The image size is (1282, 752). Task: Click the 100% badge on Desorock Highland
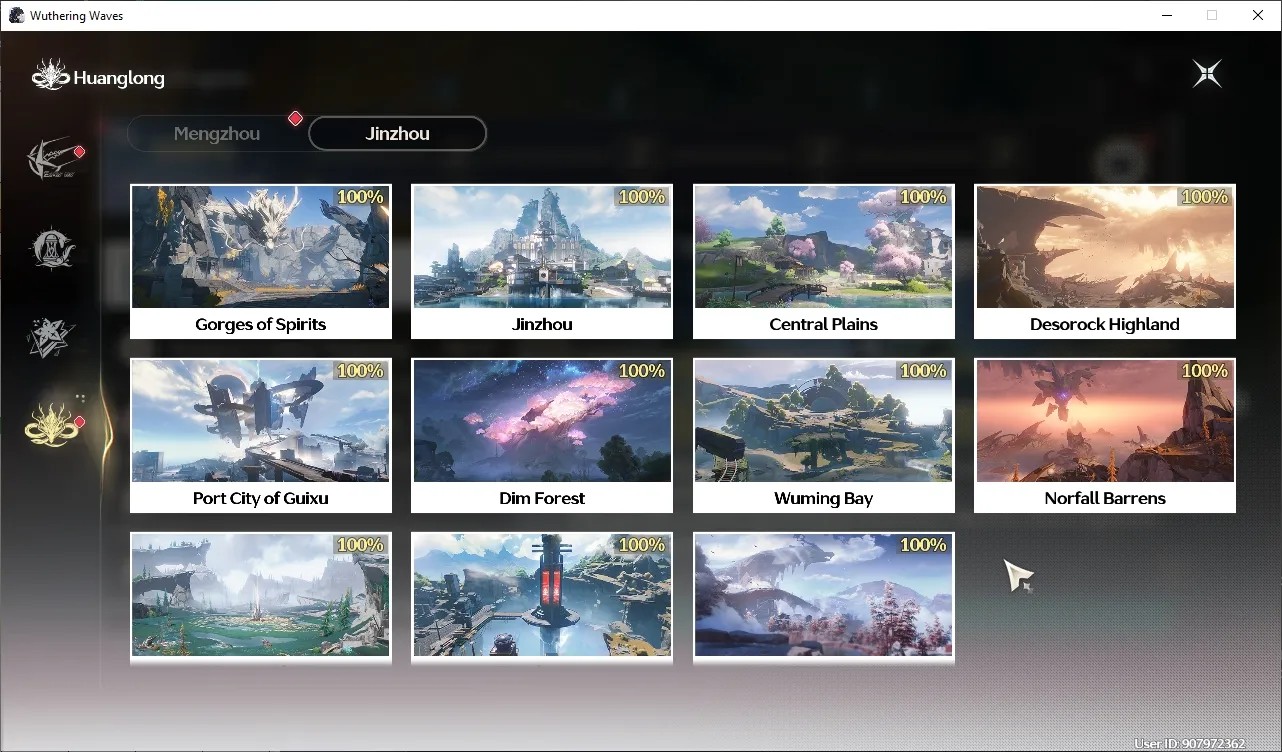[x=1205, y=197]
